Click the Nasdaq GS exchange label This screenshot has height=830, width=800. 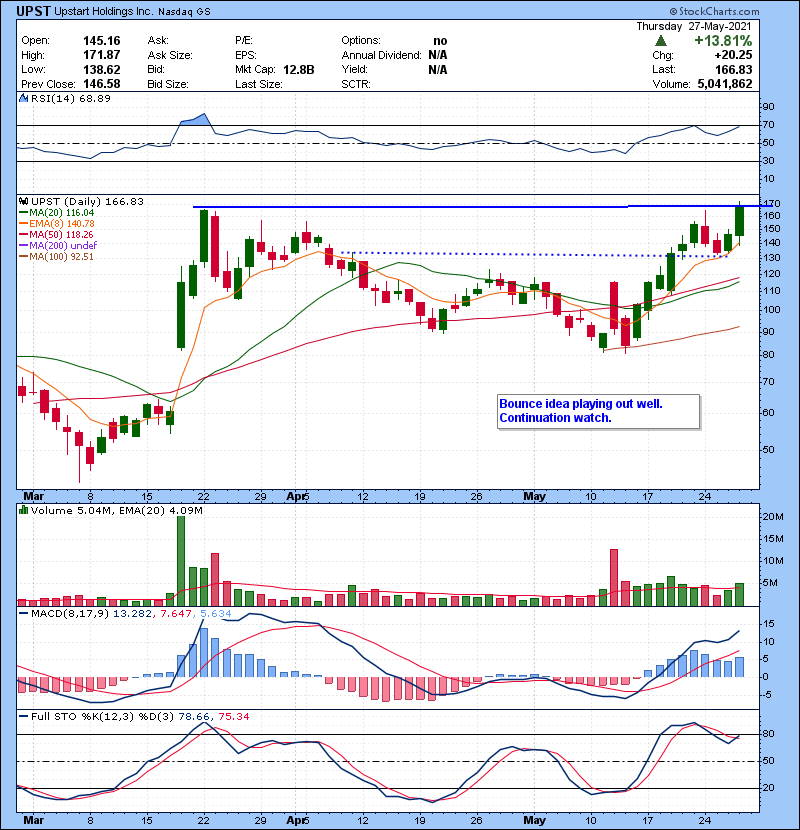184,12
